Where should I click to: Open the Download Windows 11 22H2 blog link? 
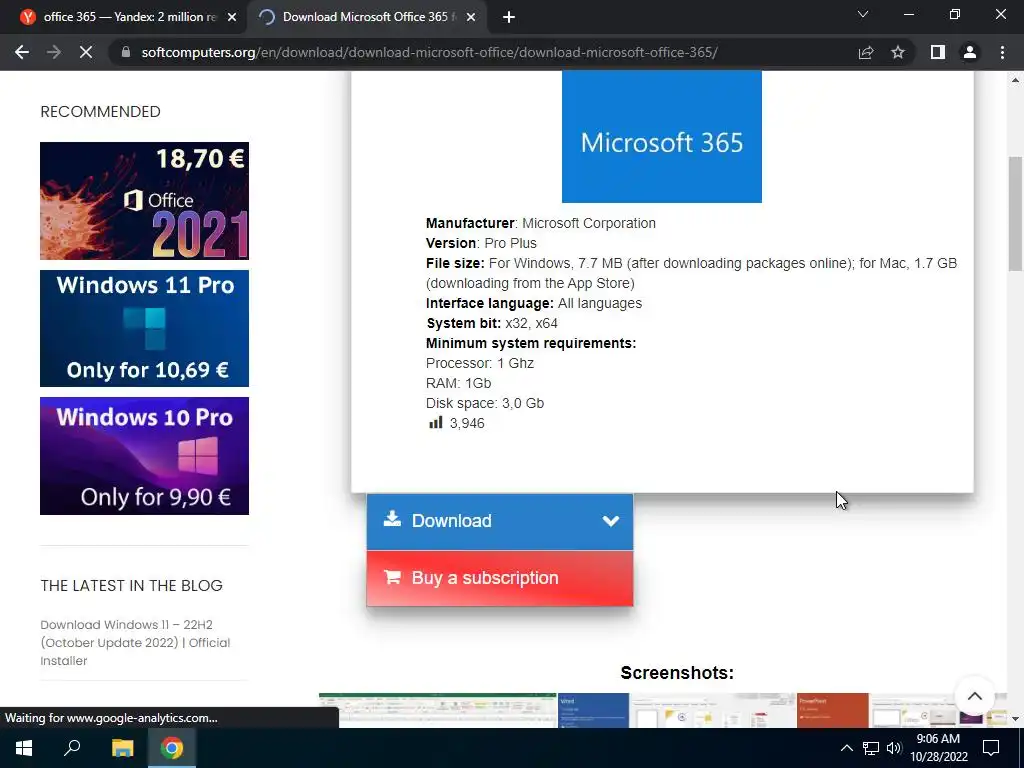click(135, 643)
